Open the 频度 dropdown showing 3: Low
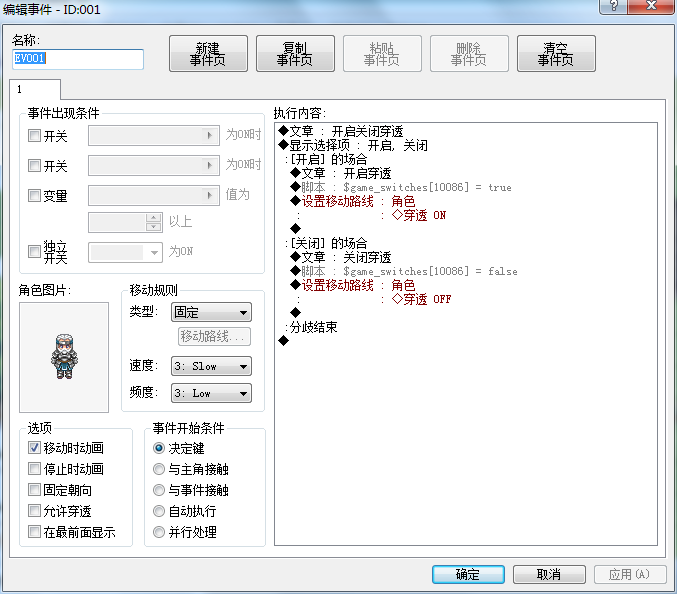The width and height of the screenshot is (677, 594). pyautogui.click(x=211, y=393)
